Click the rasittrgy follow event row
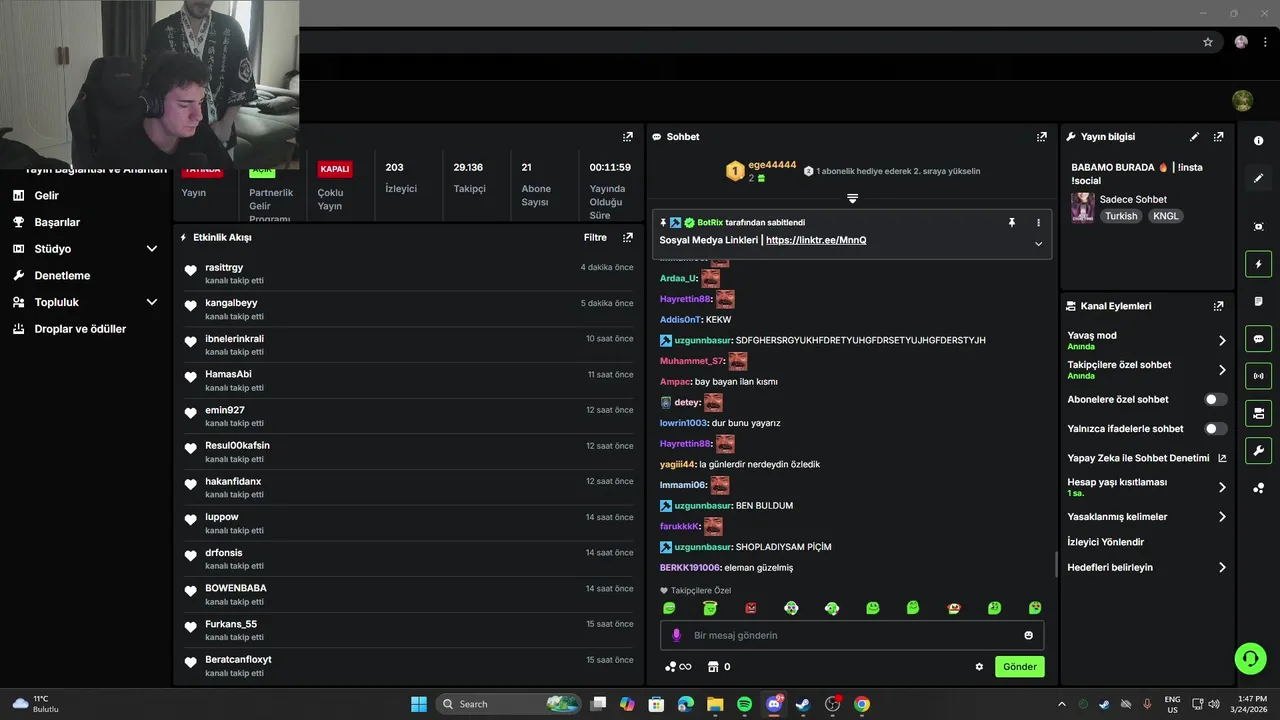This screenshot has height=720, width=1280. (409, 273)
